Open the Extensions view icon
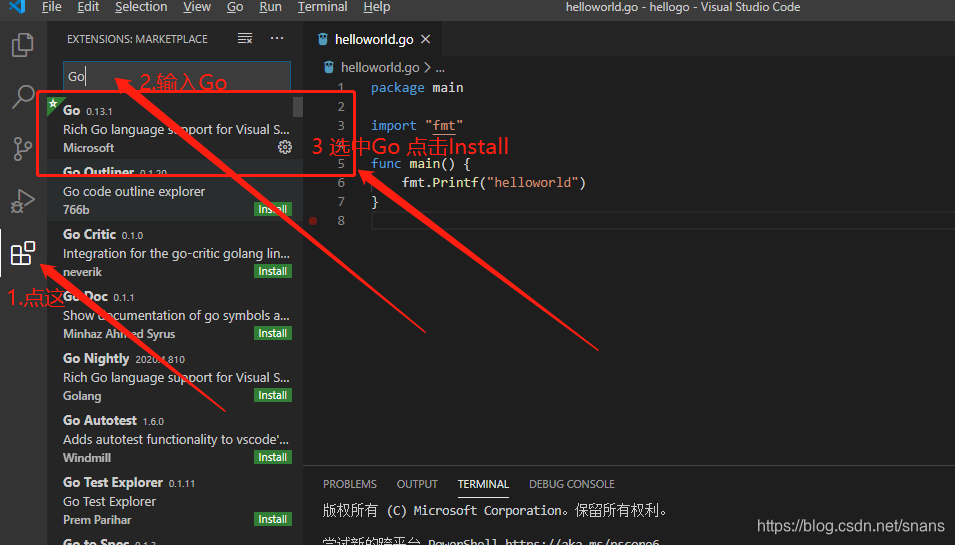The height and width of the screenshot is (545, 955). pos(23,253)
